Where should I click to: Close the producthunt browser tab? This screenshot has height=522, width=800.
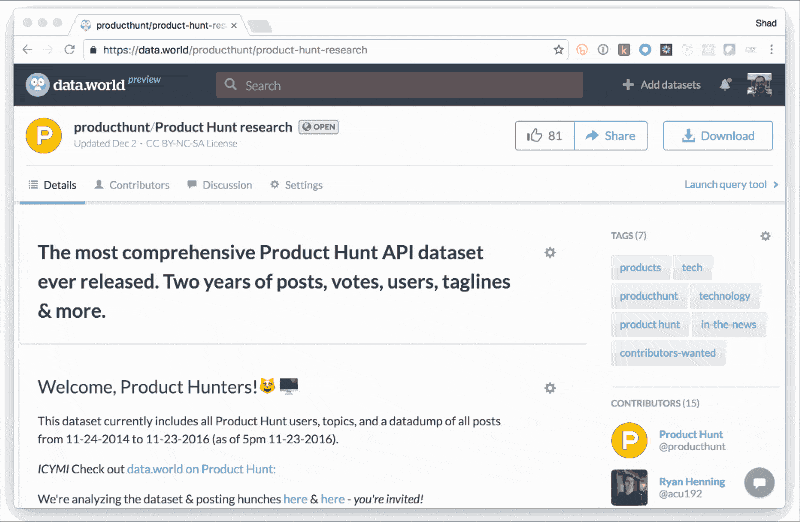point(234,26)
